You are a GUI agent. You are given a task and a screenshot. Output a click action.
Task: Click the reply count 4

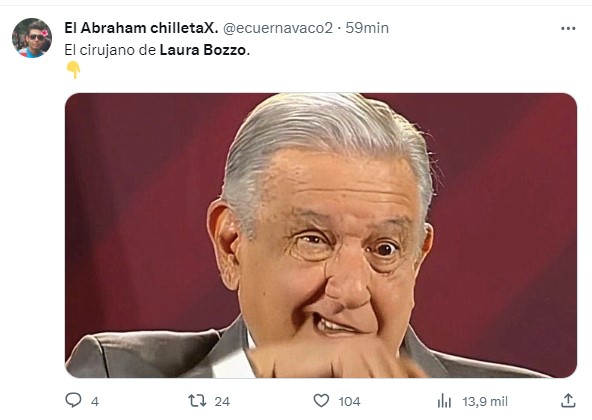95,401
